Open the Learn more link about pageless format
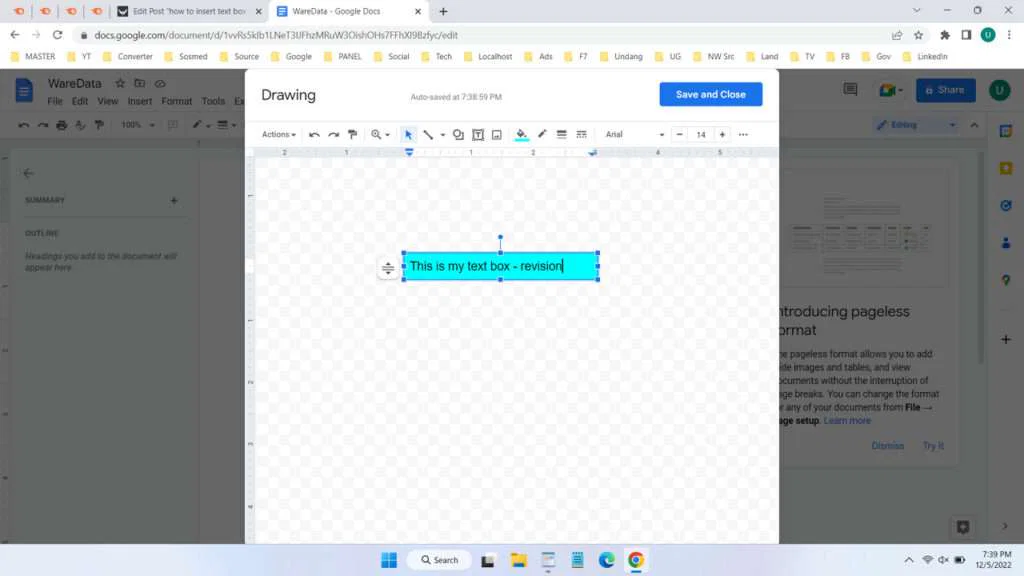 click(x=846, y=420)
